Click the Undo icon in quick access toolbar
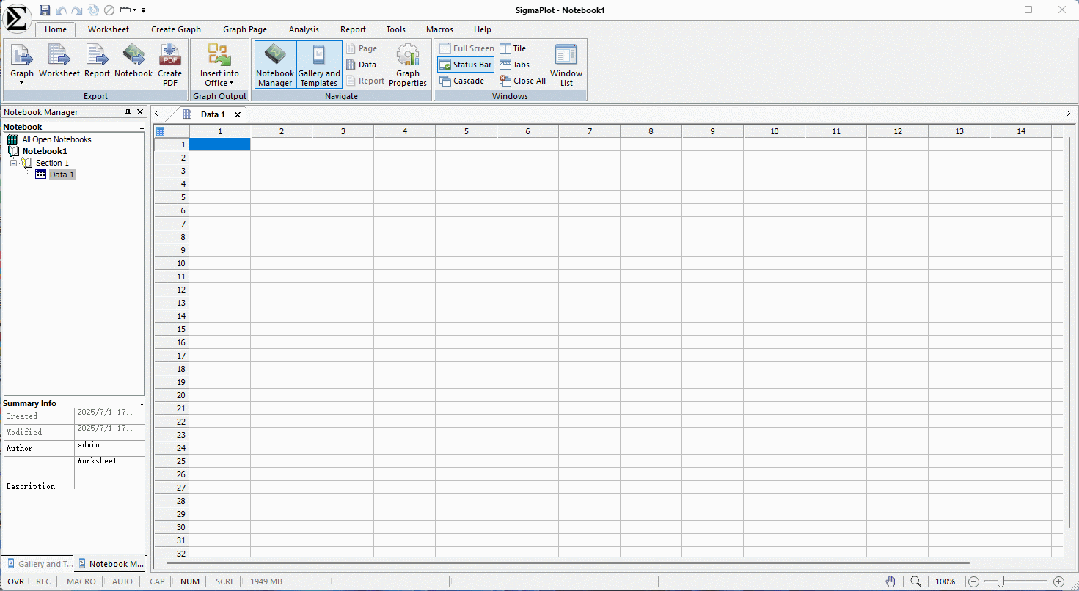Screen dimensions: 1079x591 [x=61, y=10]
